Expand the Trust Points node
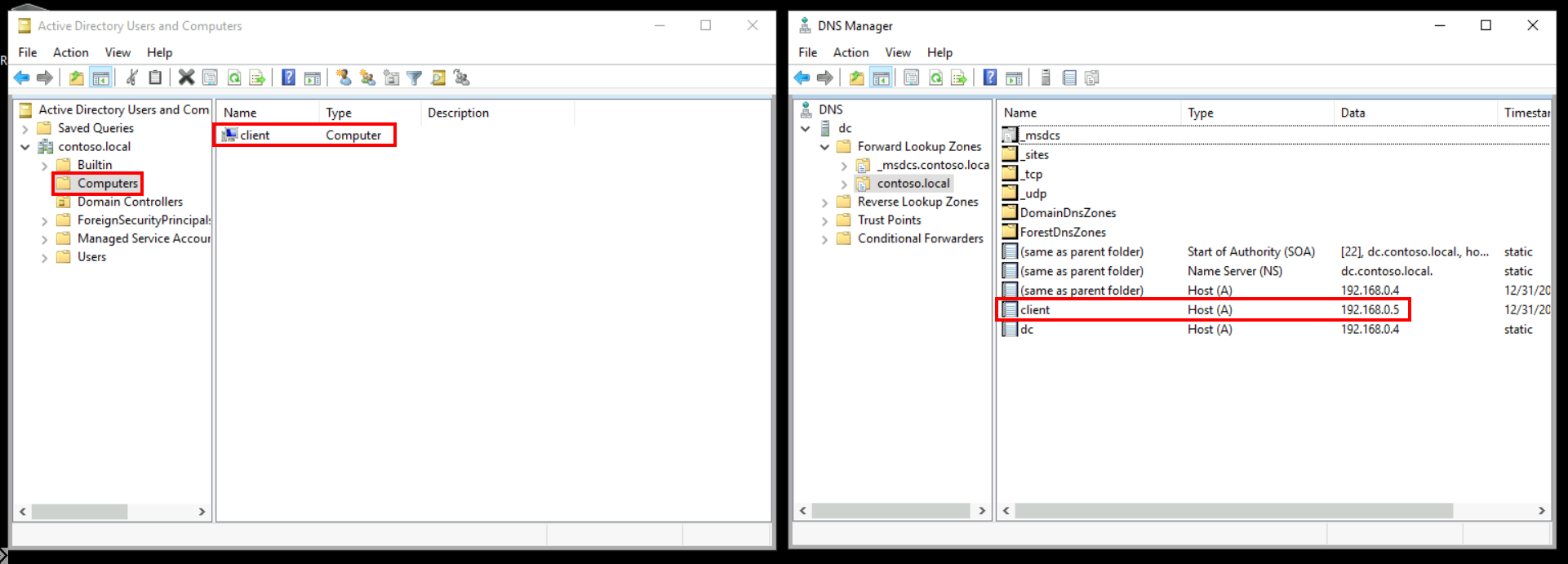The image size is (1568, 564). click(825, 220)
